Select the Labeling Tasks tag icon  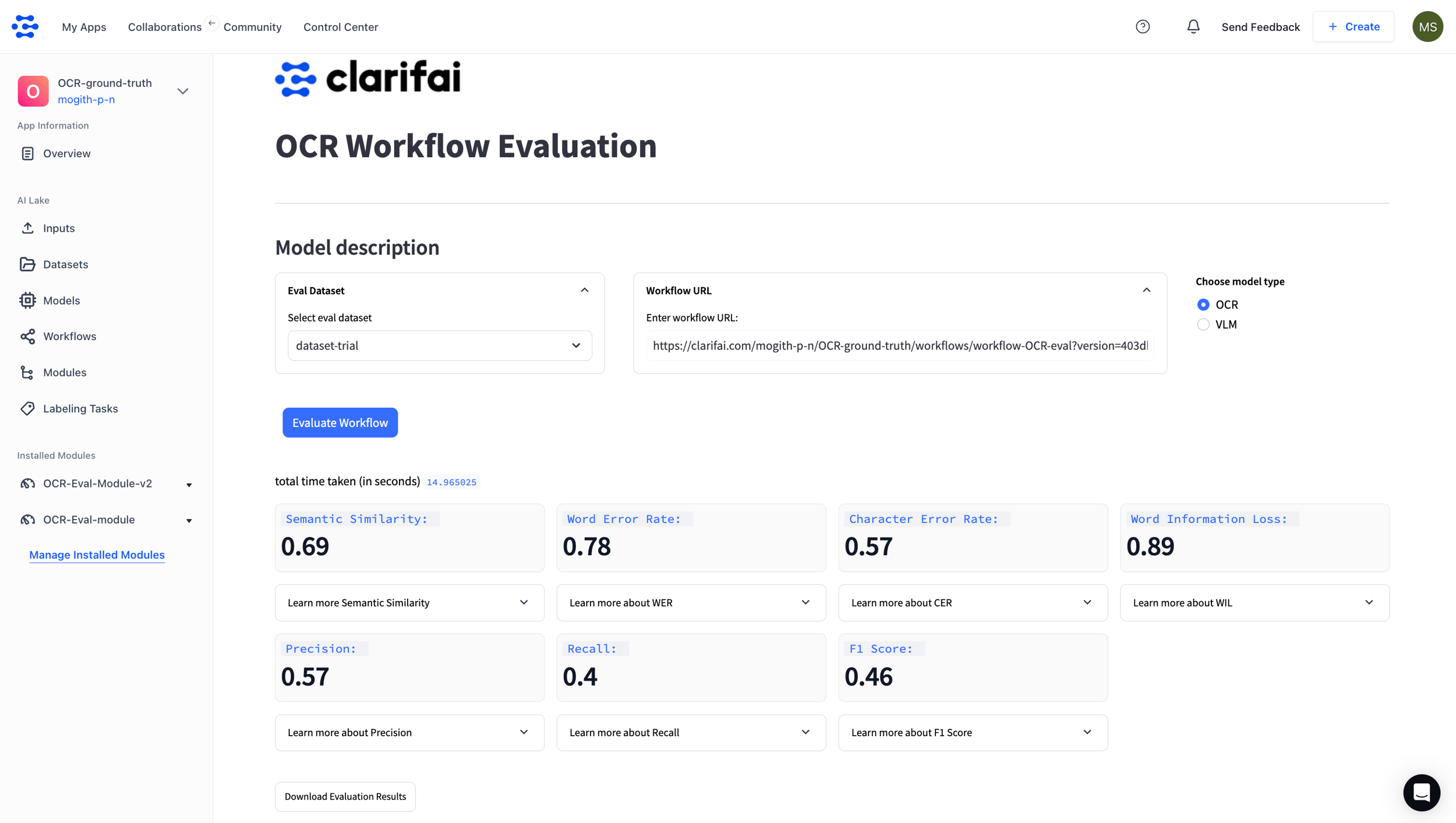(29, 408)
